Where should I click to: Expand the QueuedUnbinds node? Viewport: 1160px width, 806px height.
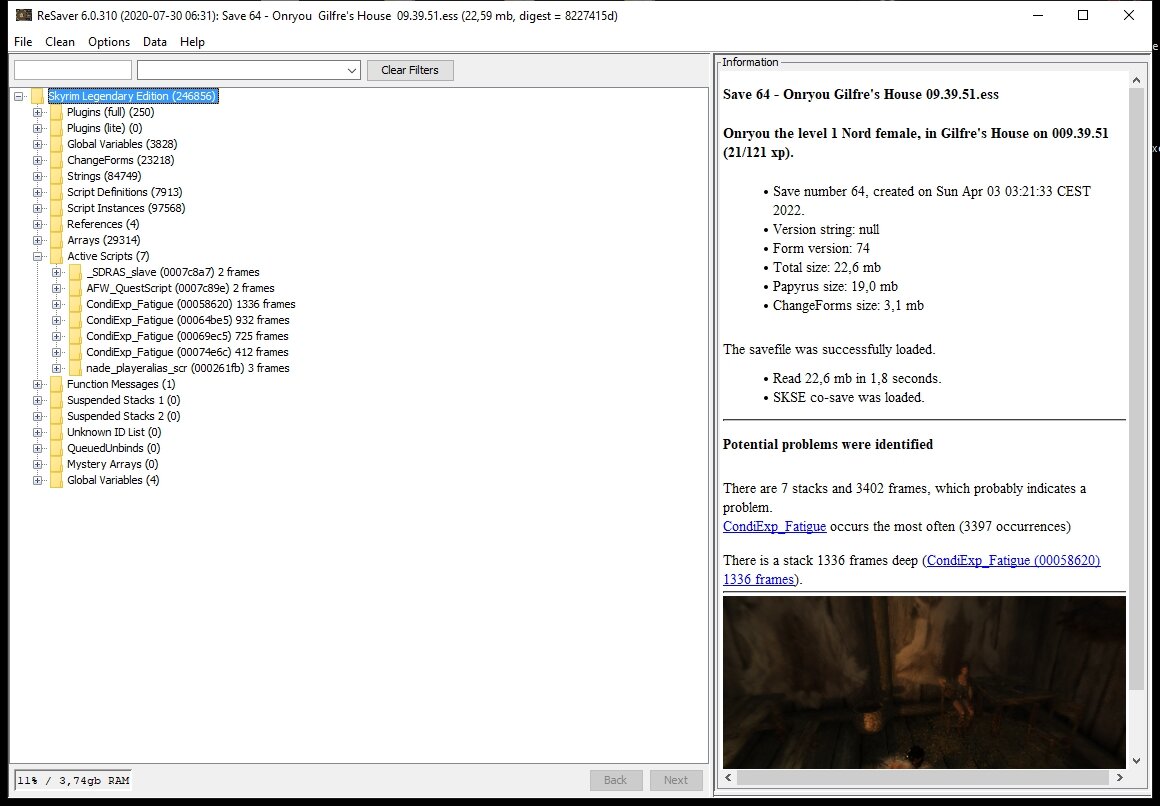coord(38,449)
